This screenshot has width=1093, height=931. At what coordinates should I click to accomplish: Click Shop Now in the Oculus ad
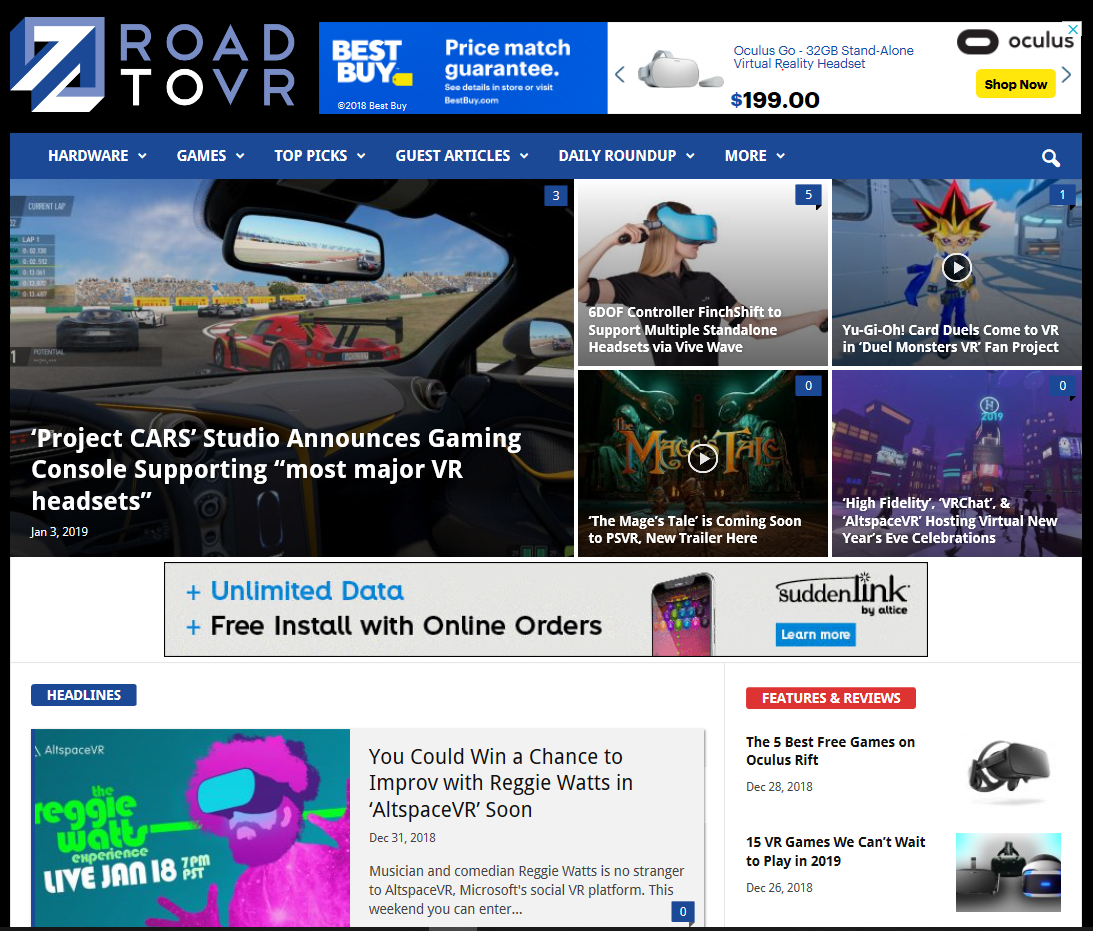coord(1016,84)
